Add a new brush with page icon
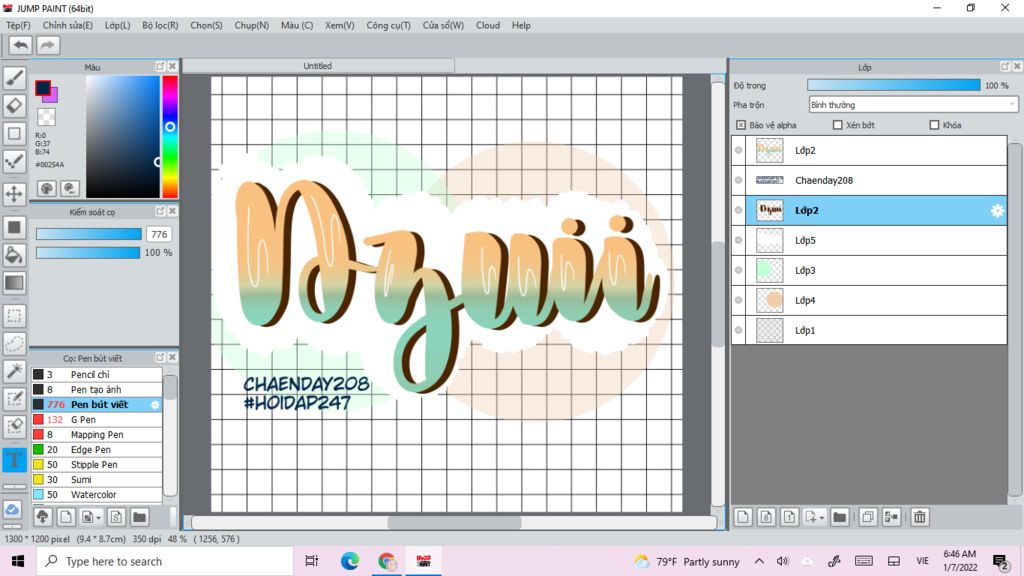Image resolution: width=1024 pixels, height=576 pixels. (x=65, y=517)
